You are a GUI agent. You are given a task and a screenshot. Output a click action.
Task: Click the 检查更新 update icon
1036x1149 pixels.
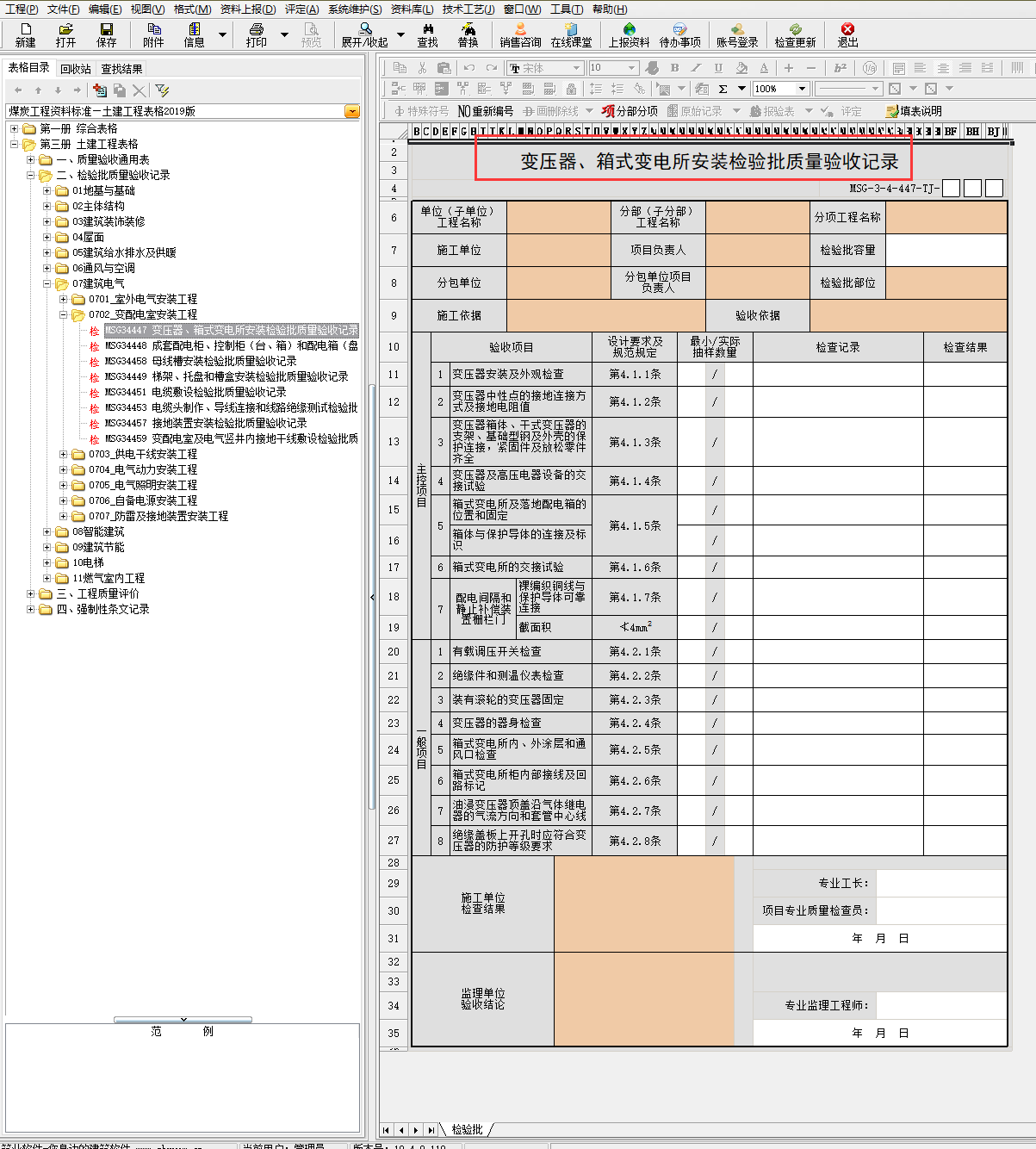tap(794, 34)
